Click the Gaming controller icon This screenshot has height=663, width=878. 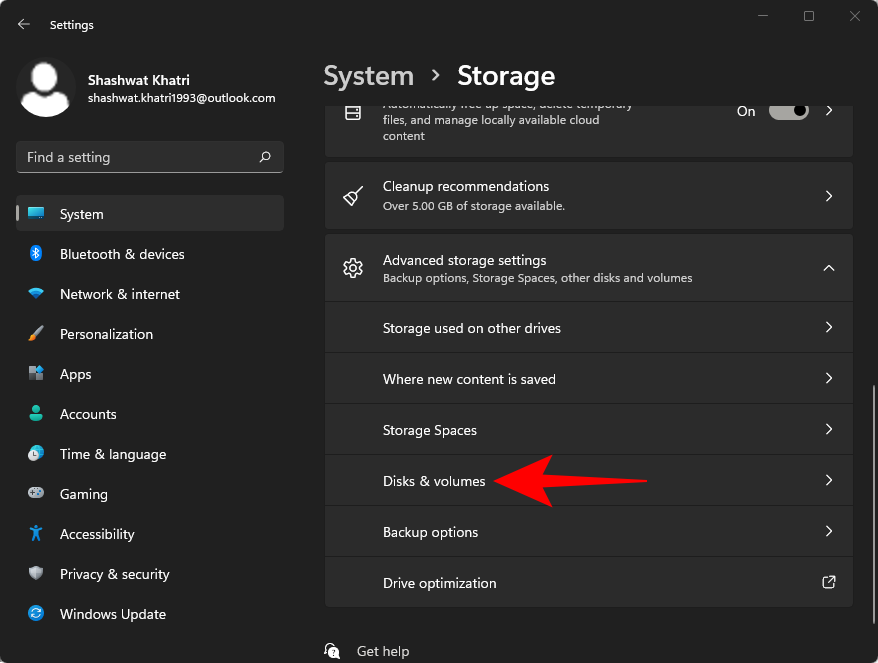pos(36,494)
